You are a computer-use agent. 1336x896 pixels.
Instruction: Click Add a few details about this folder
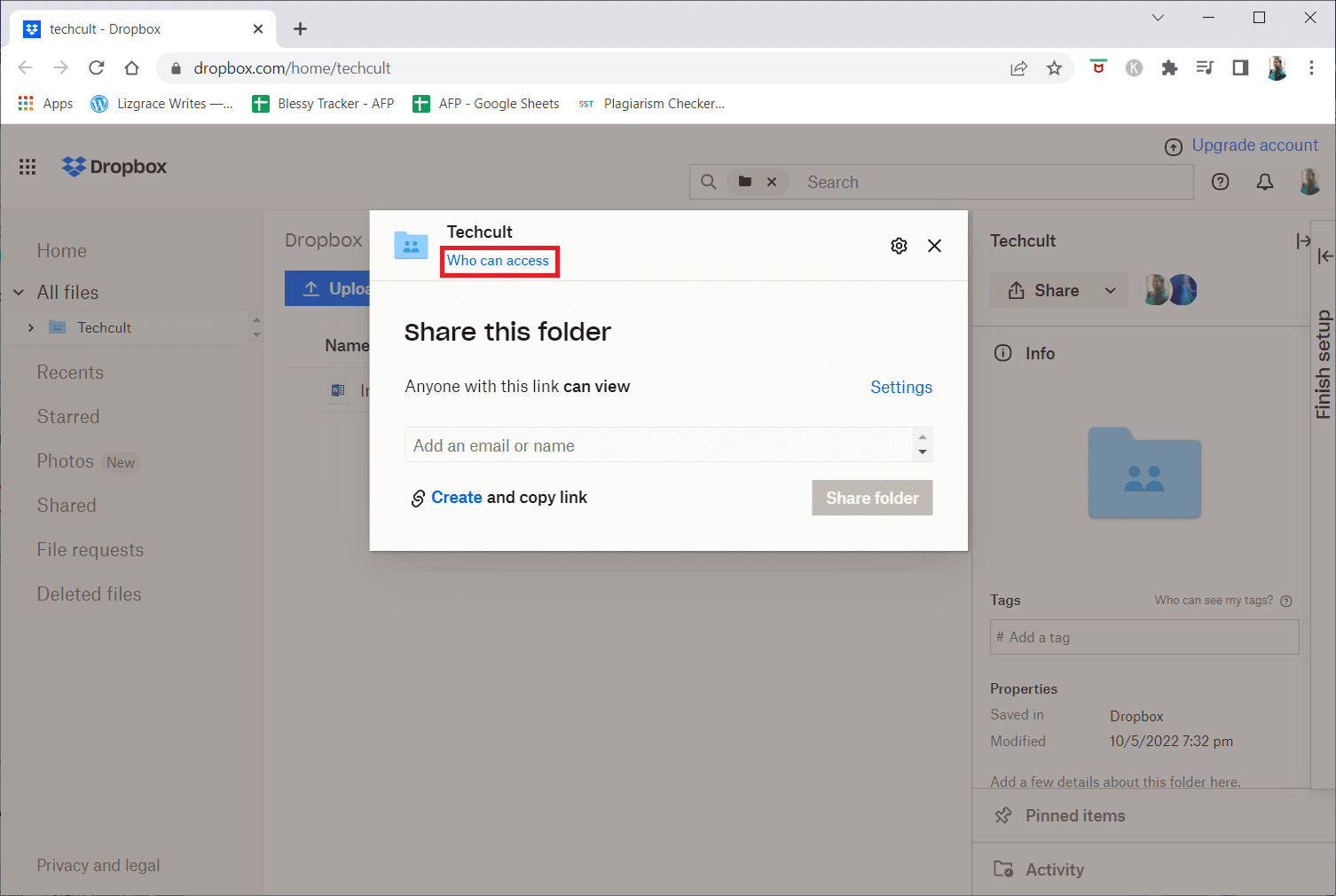[x=1115, y=782]
